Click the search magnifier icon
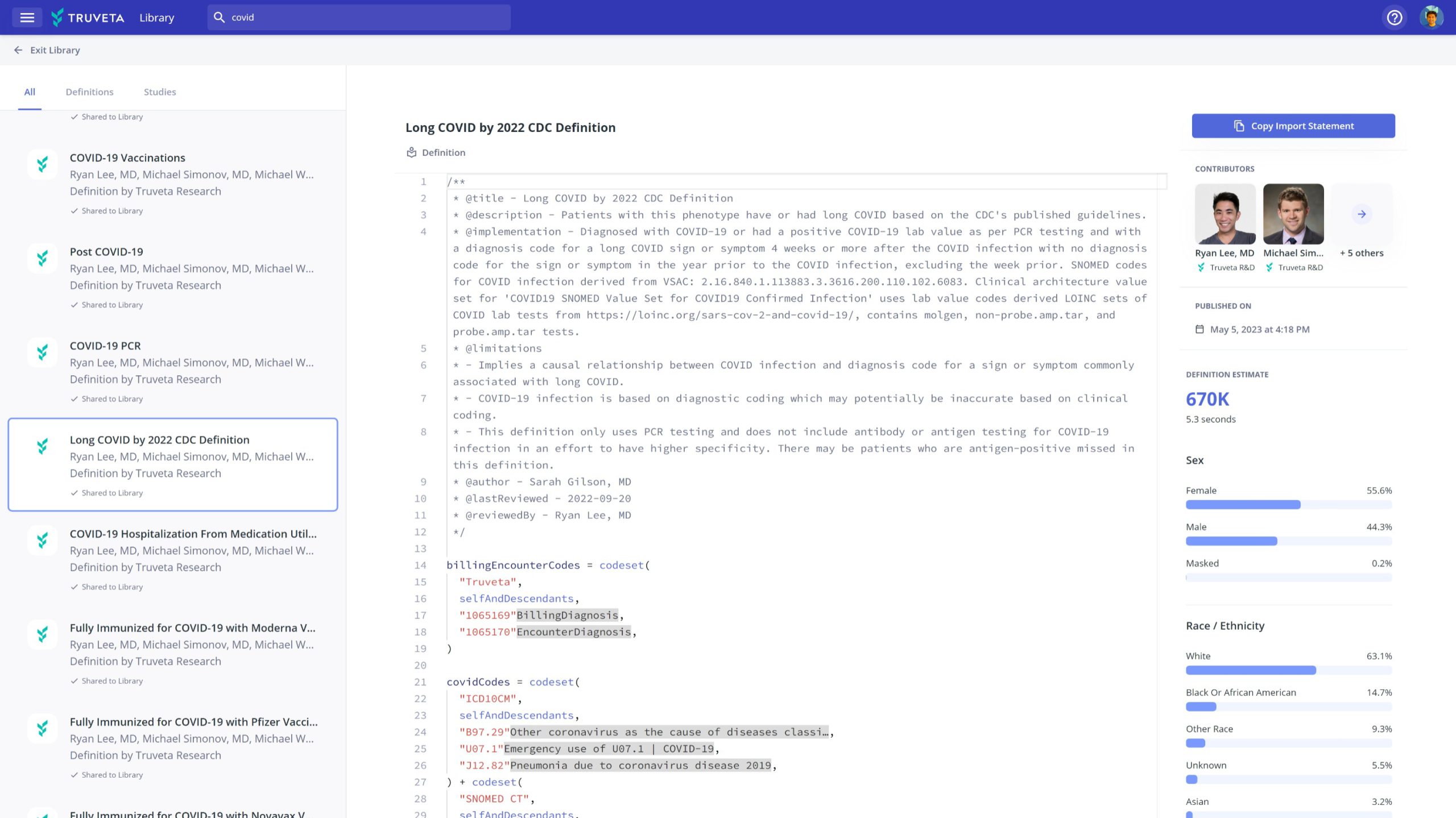The height and width of the screenshot is (818, 1456). 220,18
